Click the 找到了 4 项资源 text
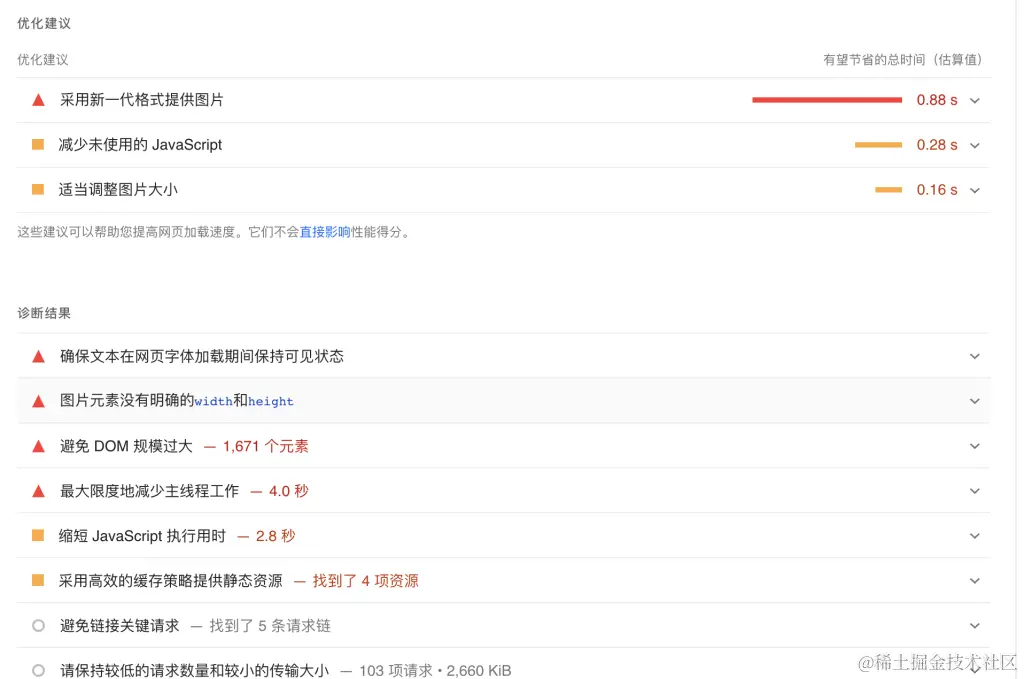The height and width of the screenshot is (679, 1024). point(366,581)
